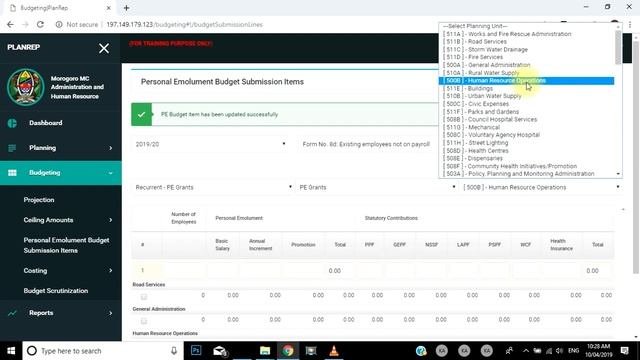The height and width of the screenshot is (360, 640).
Task: Click the Chrome taskbar icon
Action: click(288, 351)
